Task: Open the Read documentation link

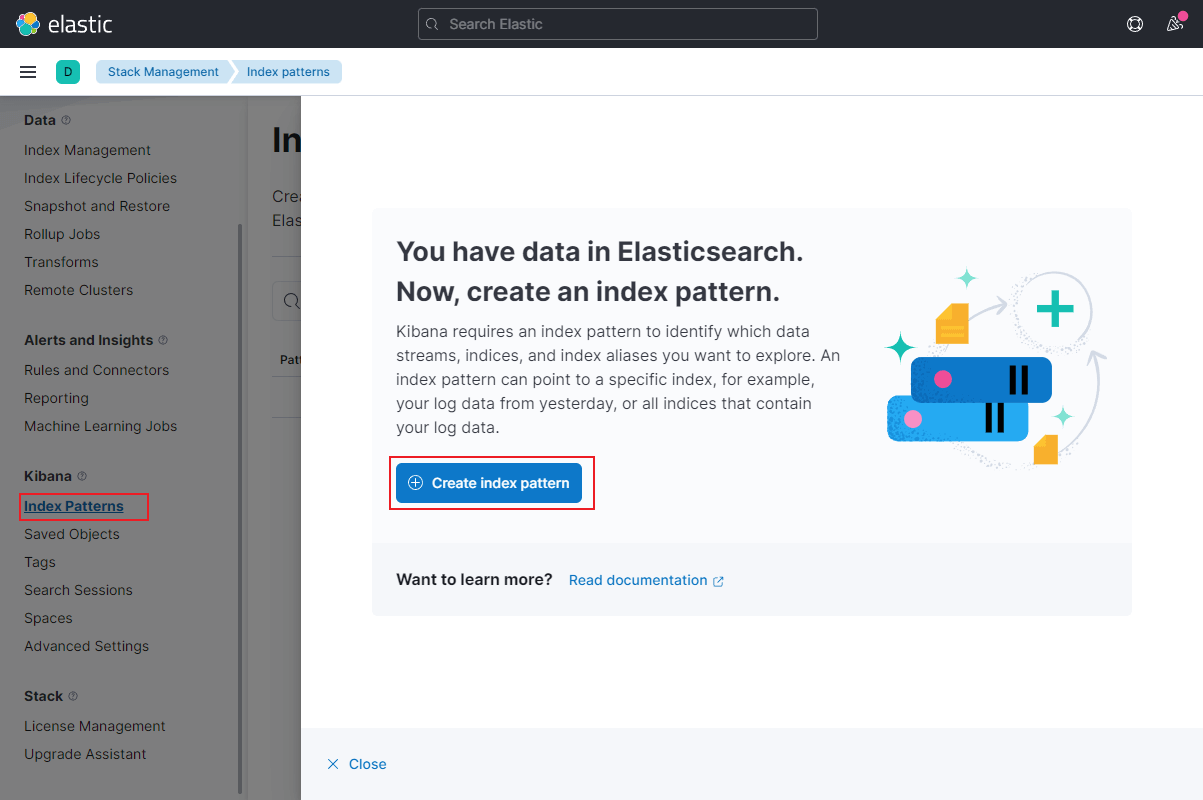Action: click(x=646, y=580)
